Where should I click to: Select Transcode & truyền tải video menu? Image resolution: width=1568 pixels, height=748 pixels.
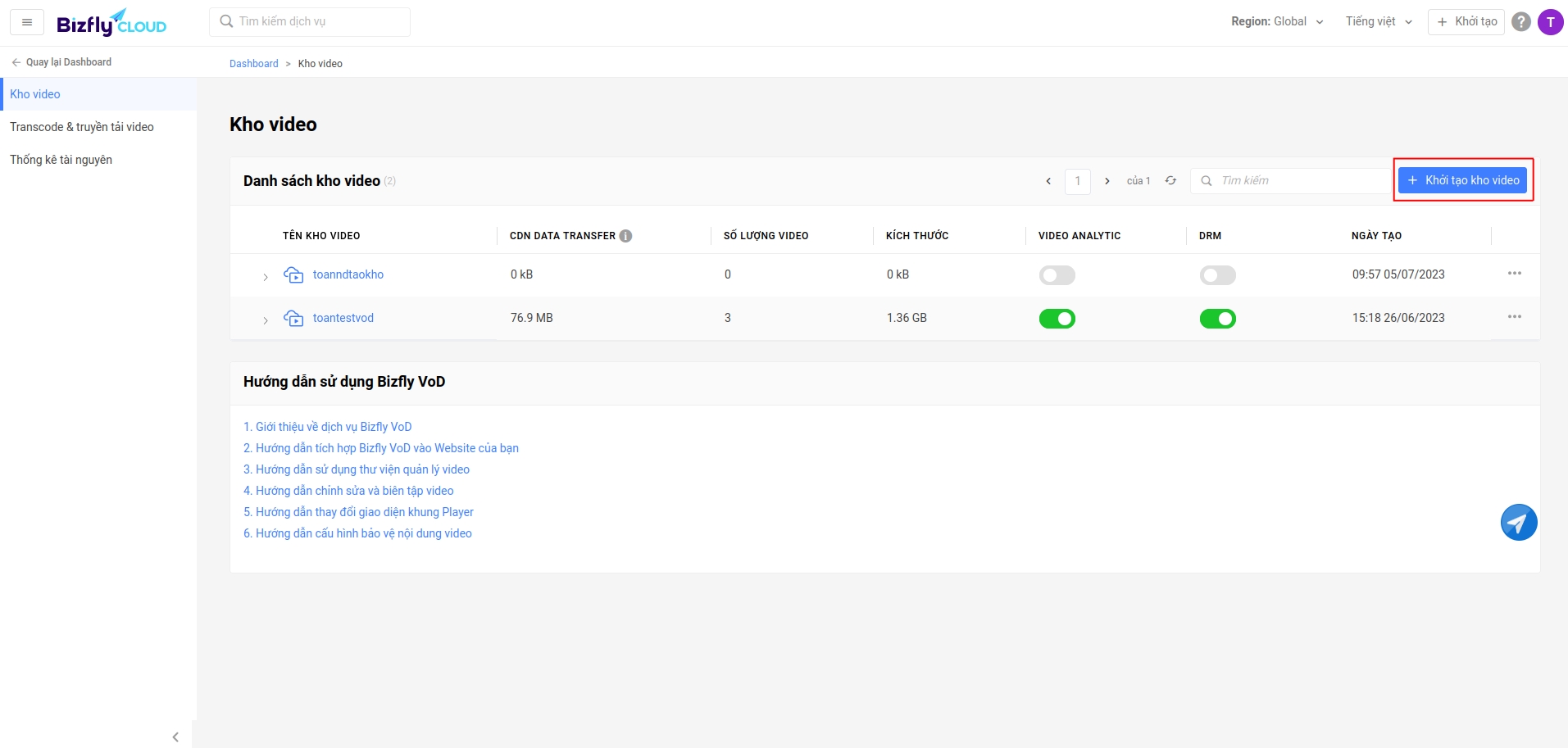[82, 127]
